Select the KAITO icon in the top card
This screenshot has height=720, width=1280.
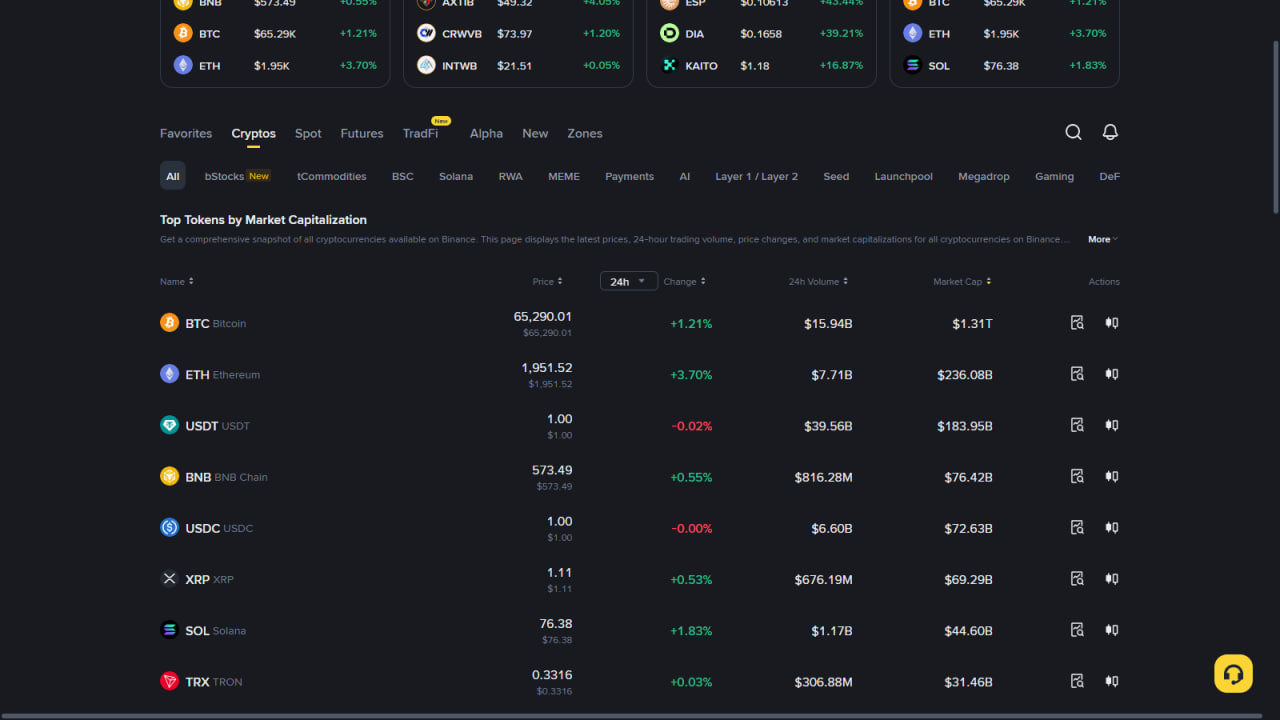669,65
